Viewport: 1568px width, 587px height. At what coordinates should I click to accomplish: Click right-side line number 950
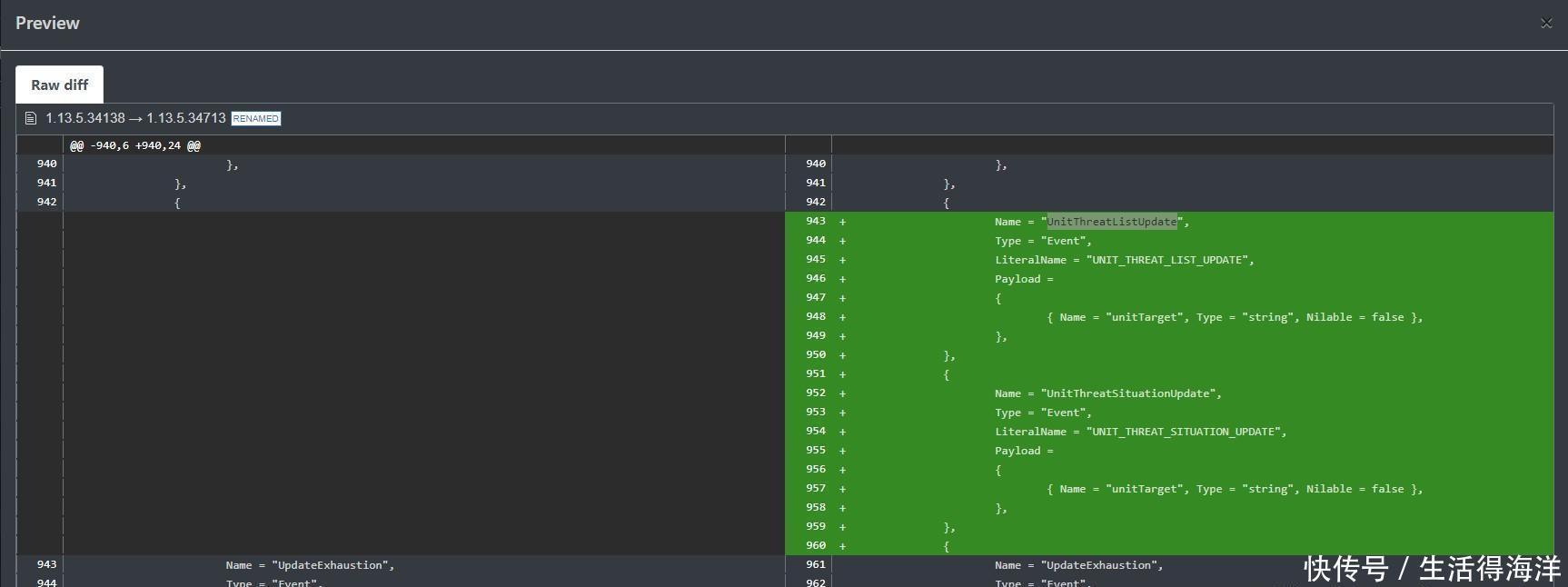816,354
